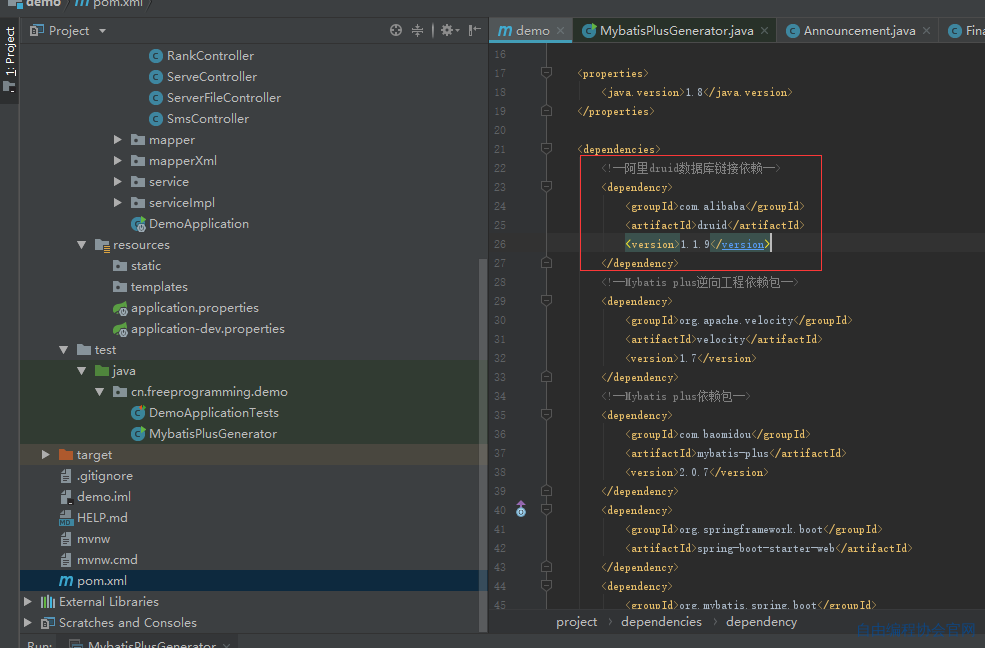Fold the velocity dependency at line 29

[x=547, y=301]
